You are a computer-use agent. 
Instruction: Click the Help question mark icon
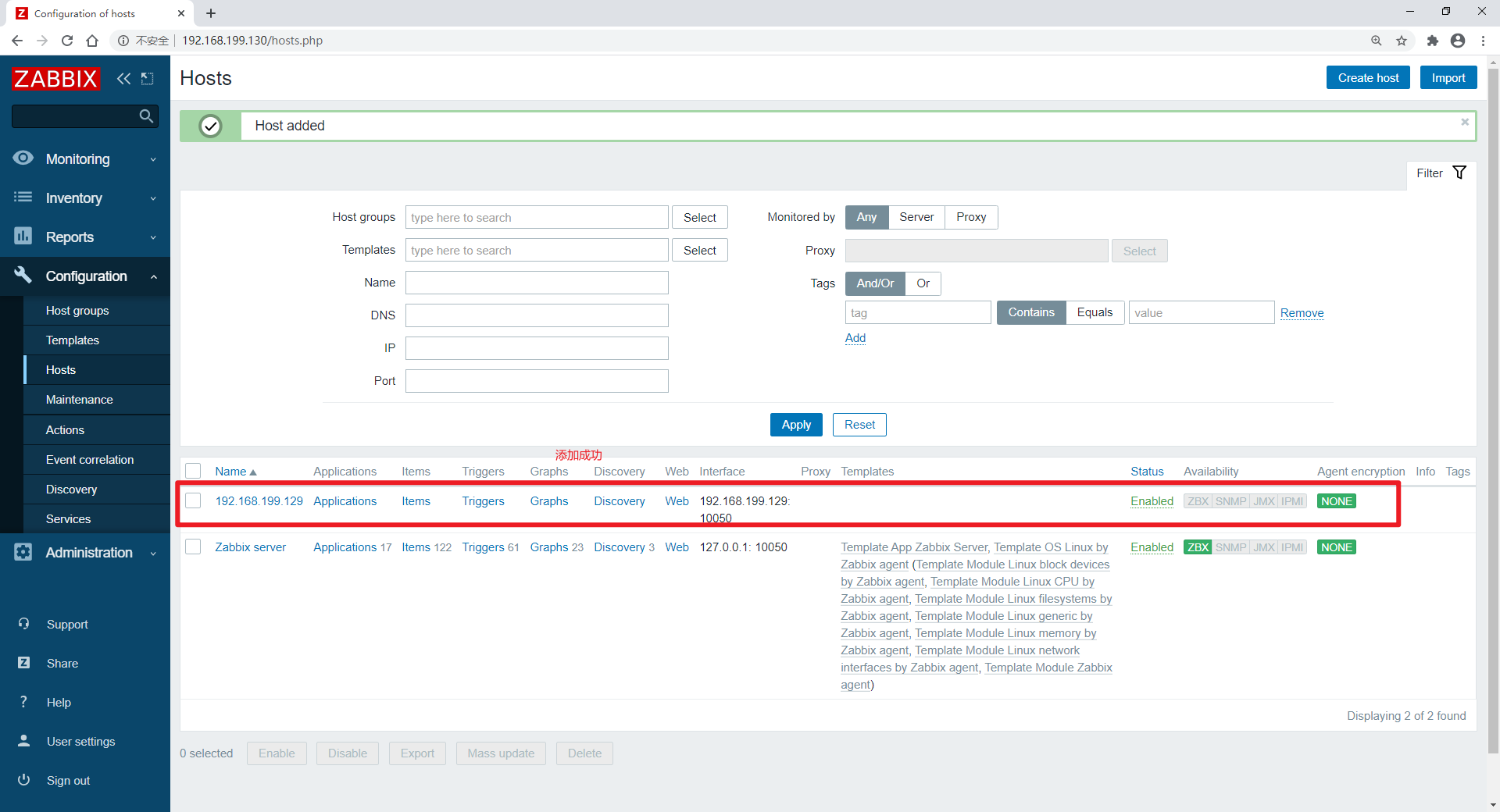[23, 702]
